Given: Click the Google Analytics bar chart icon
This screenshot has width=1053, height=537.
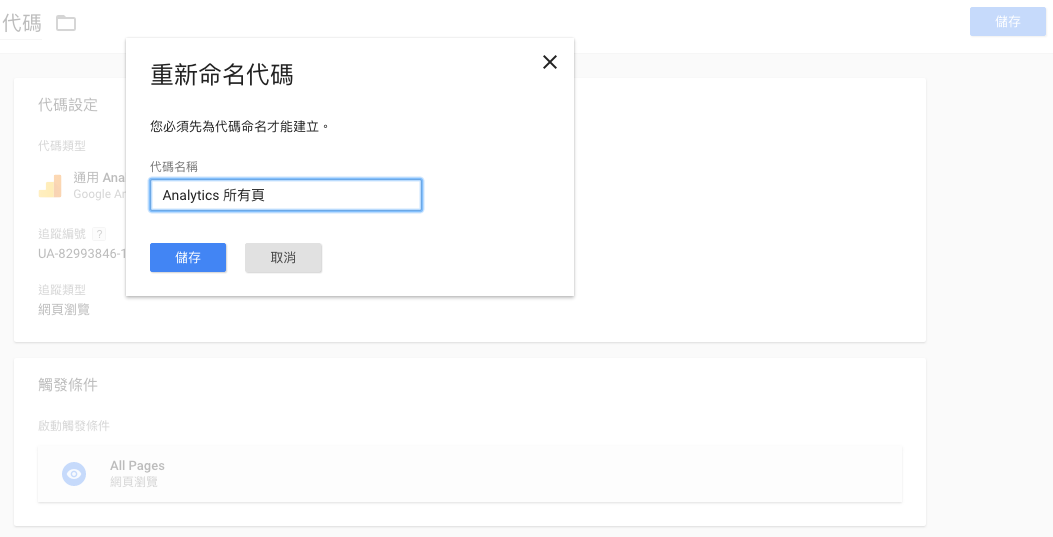Looking at the screenshot, I should point(50,186).
